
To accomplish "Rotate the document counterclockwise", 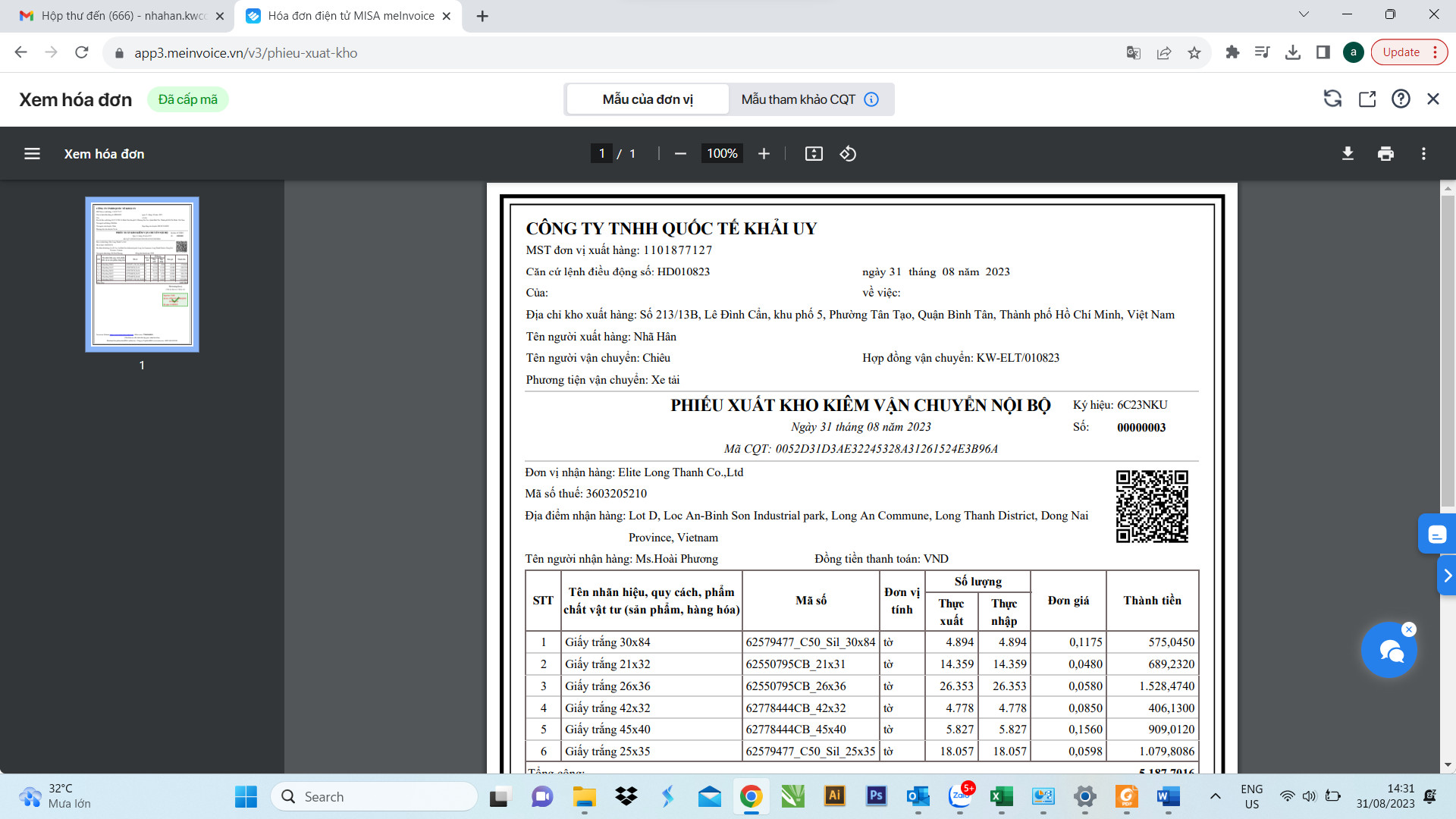I will (848, 154).
